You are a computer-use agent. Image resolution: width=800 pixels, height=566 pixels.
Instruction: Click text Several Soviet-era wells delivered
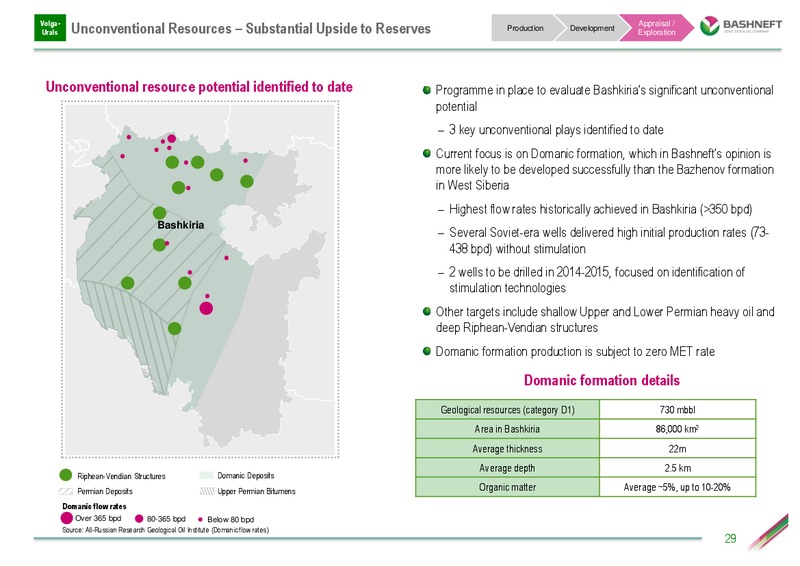609,241
